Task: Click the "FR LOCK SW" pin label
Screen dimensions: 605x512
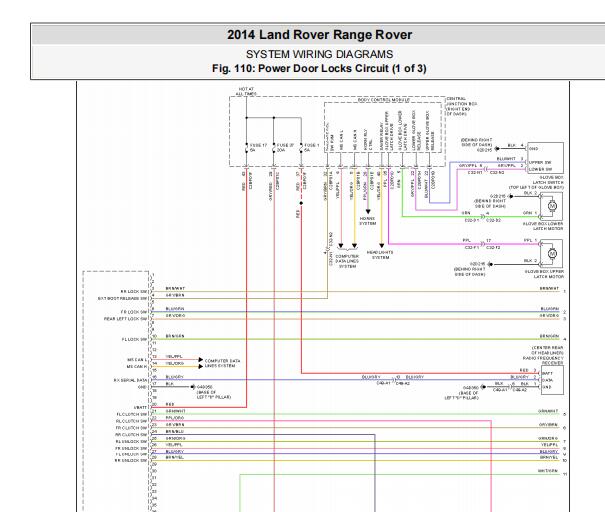Action: point(134,312)
